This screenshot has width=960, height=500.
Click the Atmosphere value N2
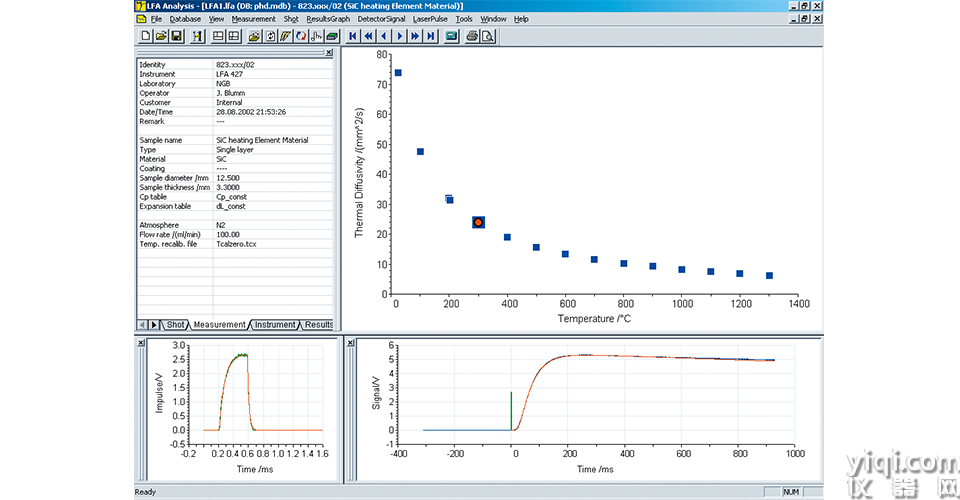pyautogui.click(x=220, y=225)
